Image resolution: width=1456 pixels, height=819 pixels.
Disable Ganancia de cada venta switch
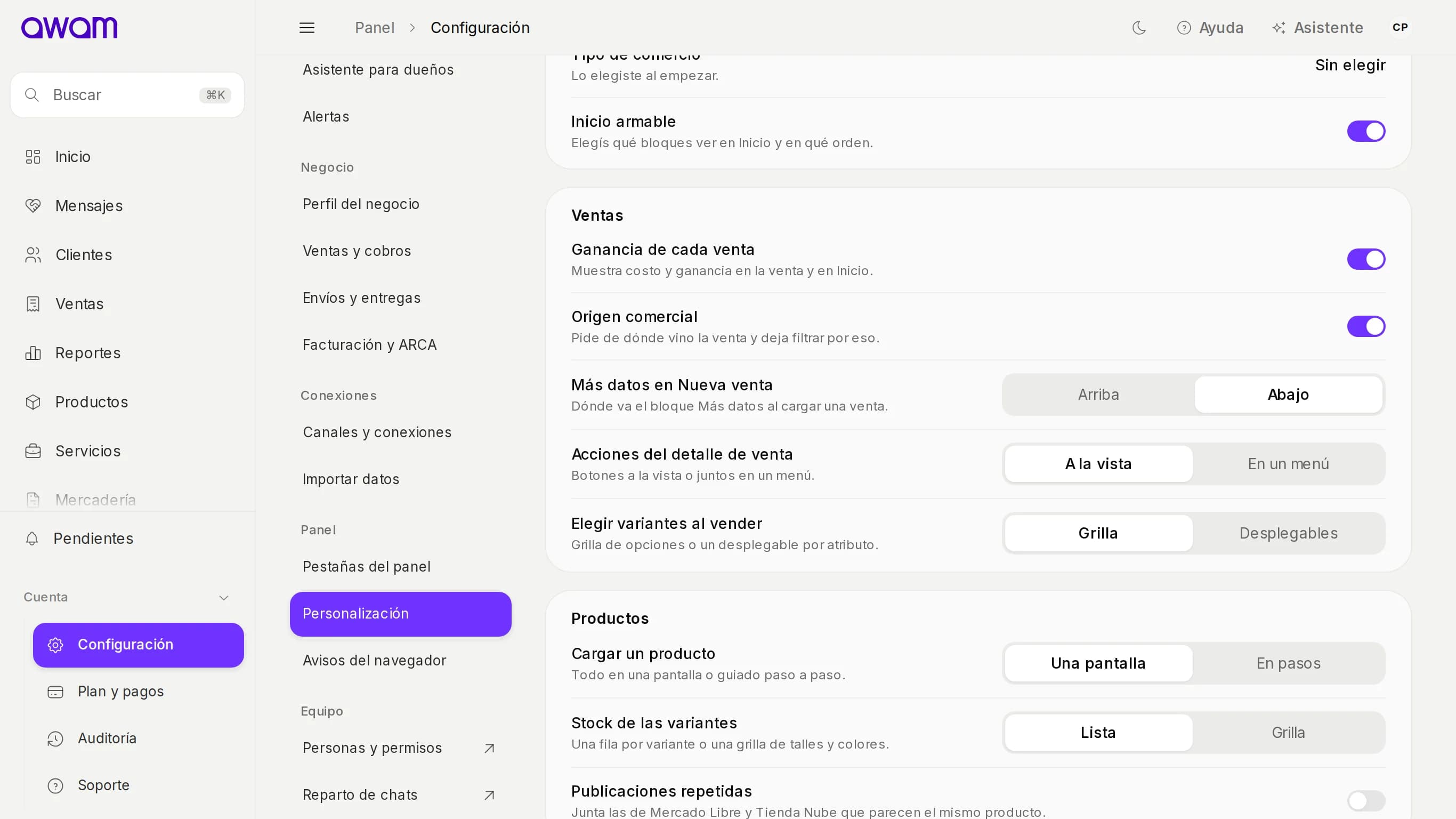click(x=1365, y=259)
